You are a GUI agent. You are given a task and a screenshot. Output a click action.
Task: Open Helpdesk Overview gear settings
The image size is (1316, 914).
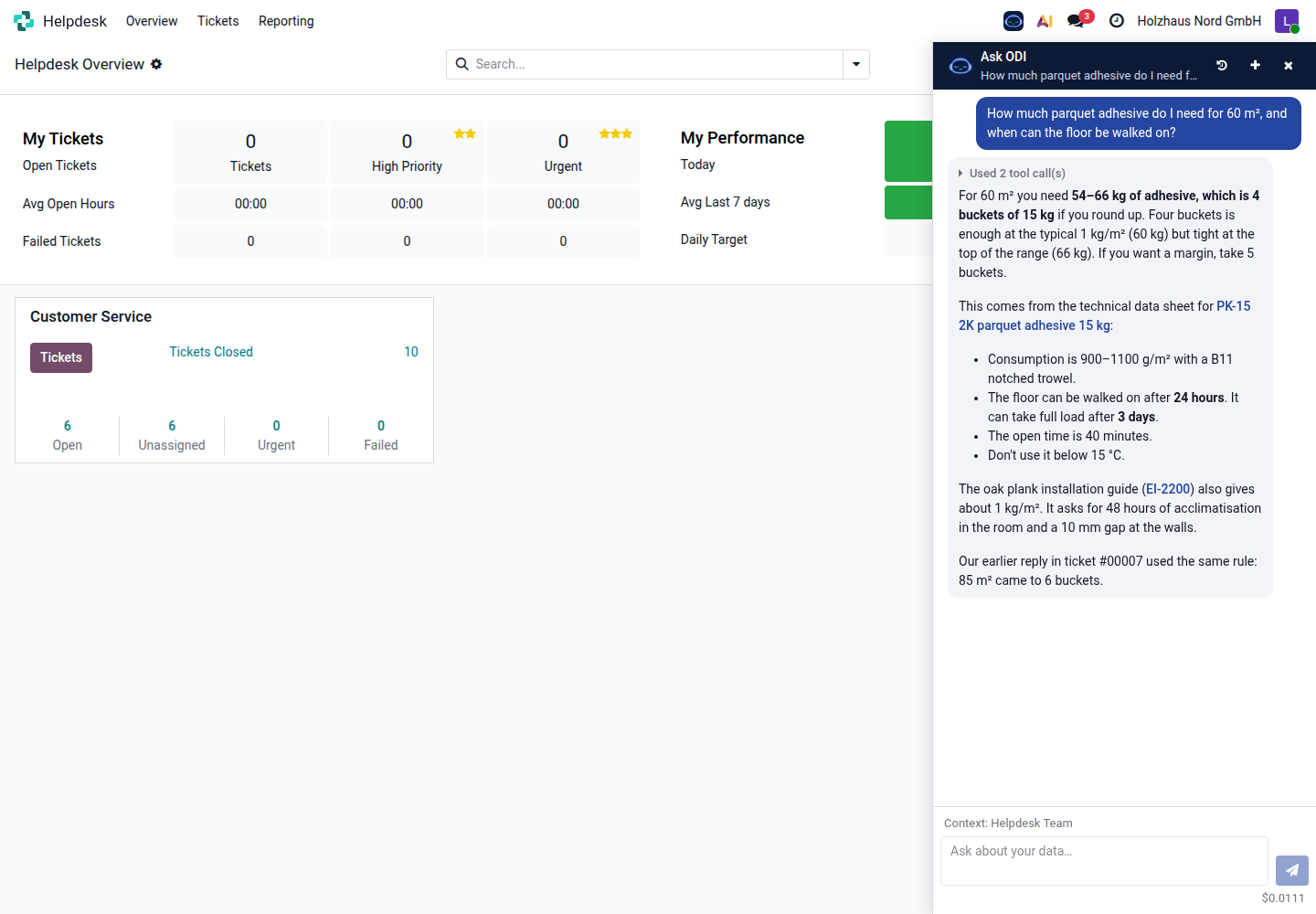pos(156,64)
